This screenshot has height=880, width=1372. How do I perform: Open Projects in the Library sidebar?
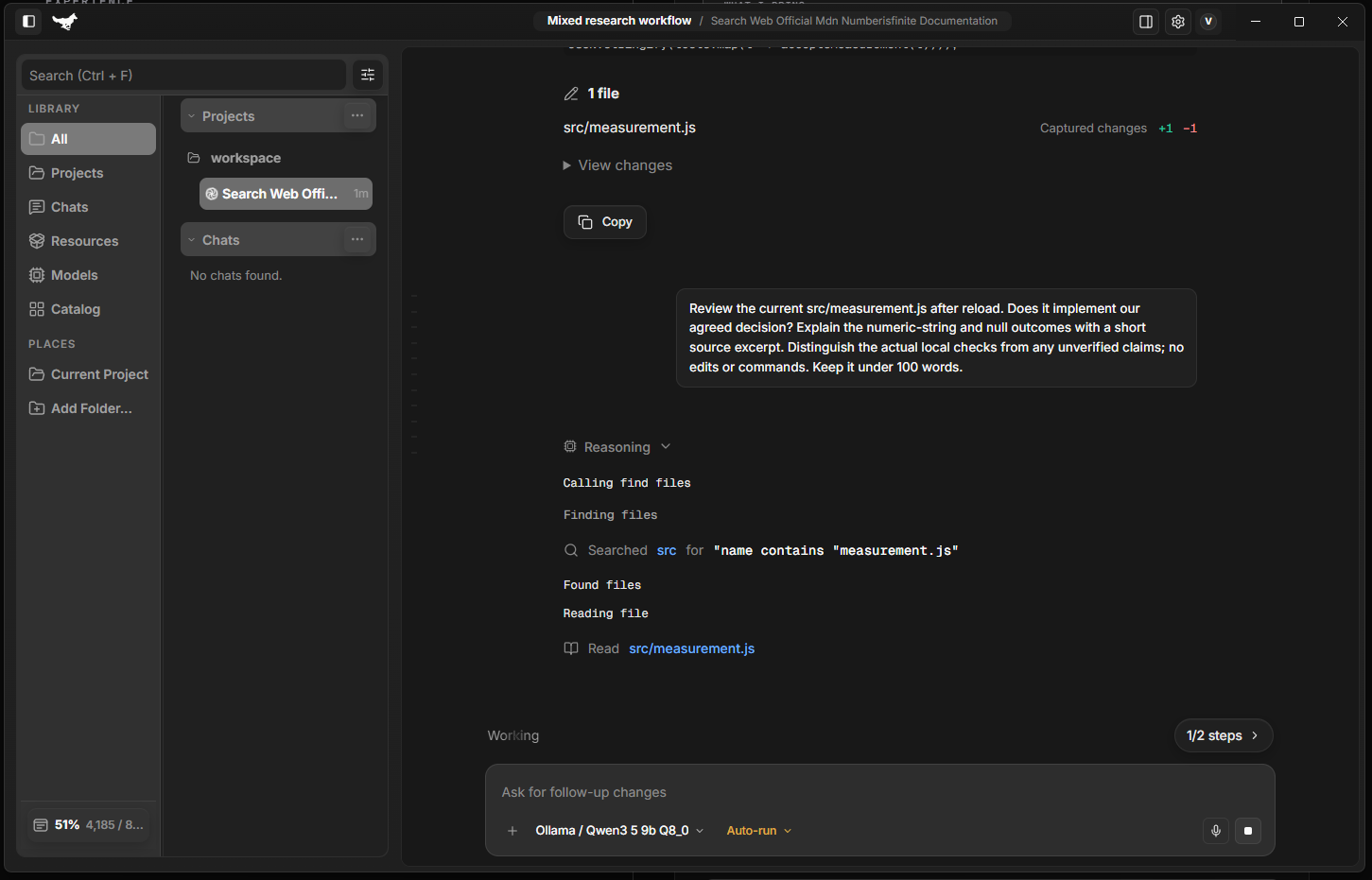[88, 173]
